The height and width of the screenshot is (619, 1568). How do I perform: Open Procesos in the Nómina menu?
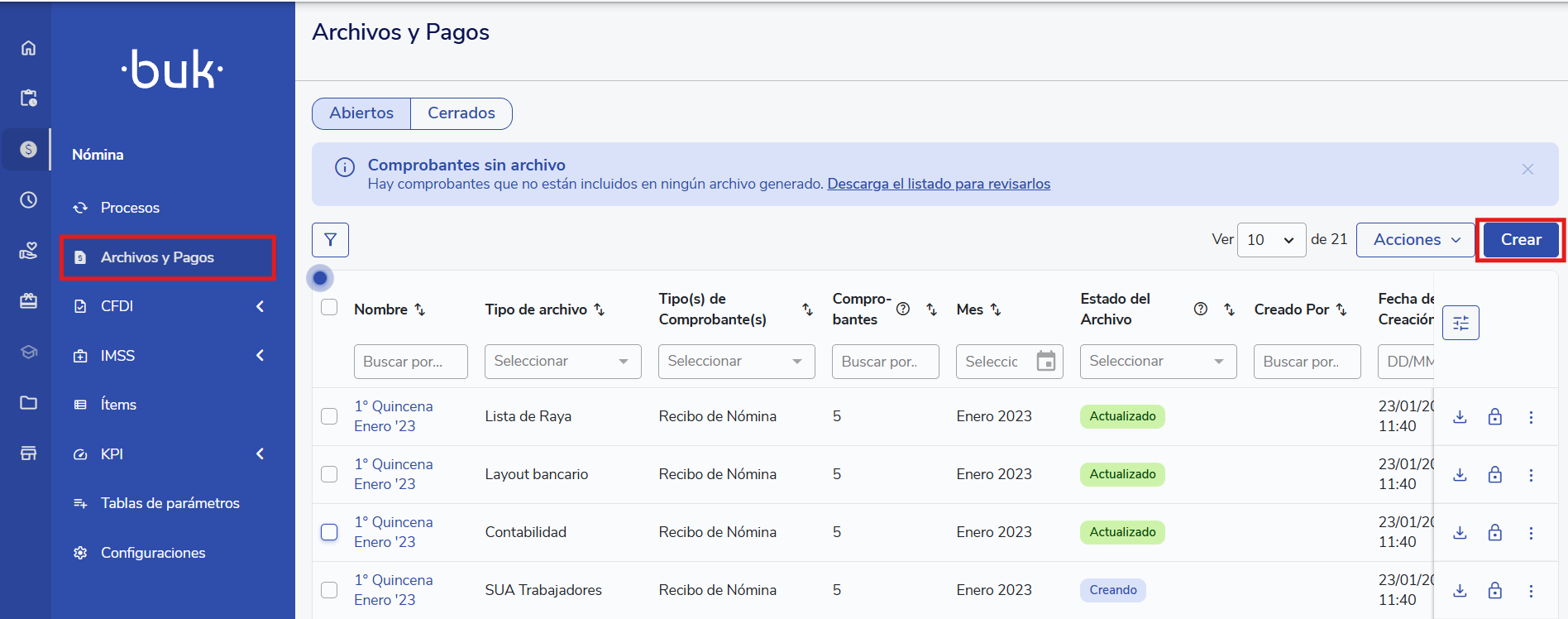tap(130, 208)
